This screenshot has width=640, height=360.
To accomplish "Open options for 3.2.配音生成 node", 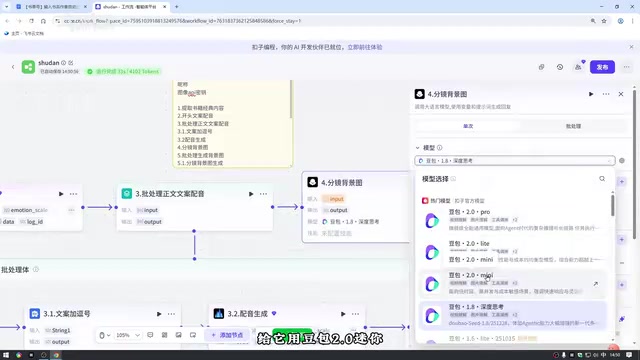I will (356, 314).
